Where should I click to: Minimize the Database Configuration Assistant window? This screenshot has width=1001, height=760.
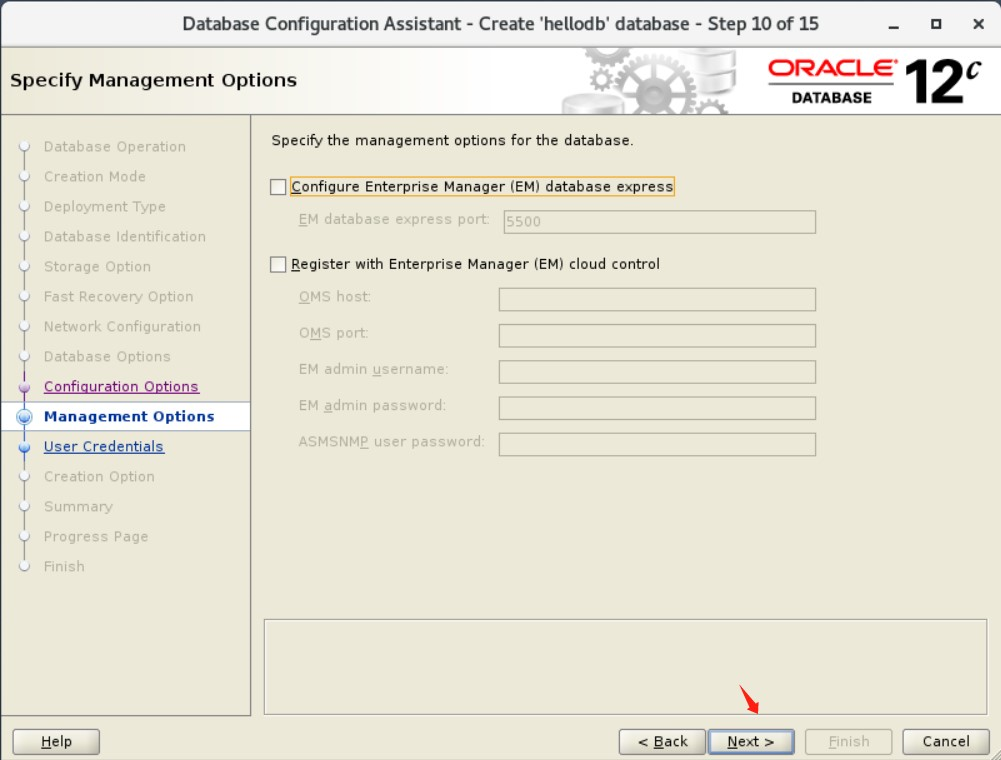(x=894, y=25)
